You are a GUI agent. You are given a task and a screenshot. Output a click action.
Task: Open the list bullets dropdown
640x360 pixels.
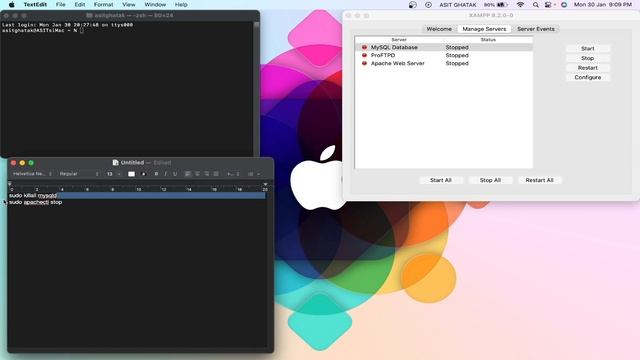(253, 174)
